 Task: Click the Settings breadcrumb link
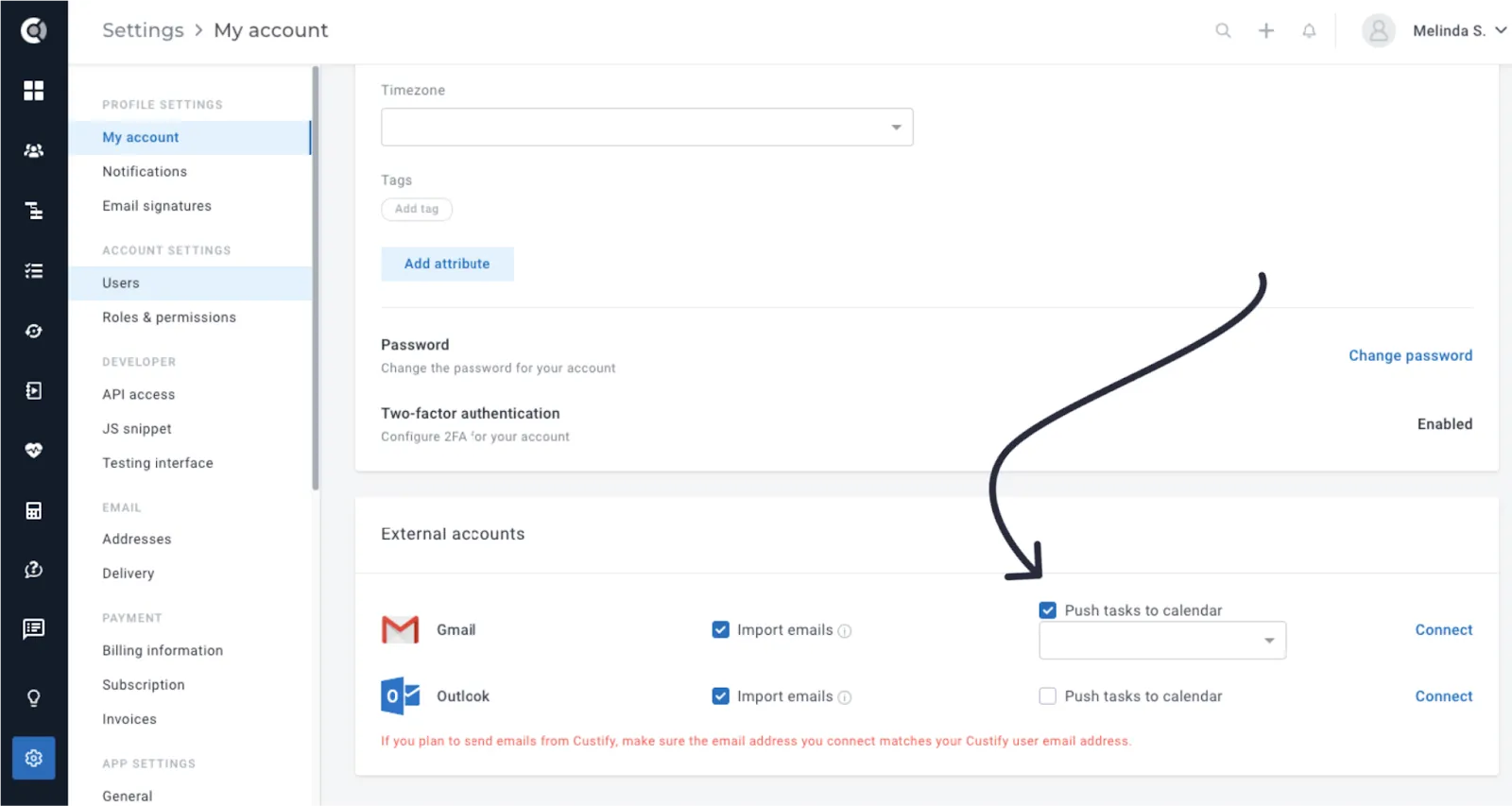coord(143,30)
